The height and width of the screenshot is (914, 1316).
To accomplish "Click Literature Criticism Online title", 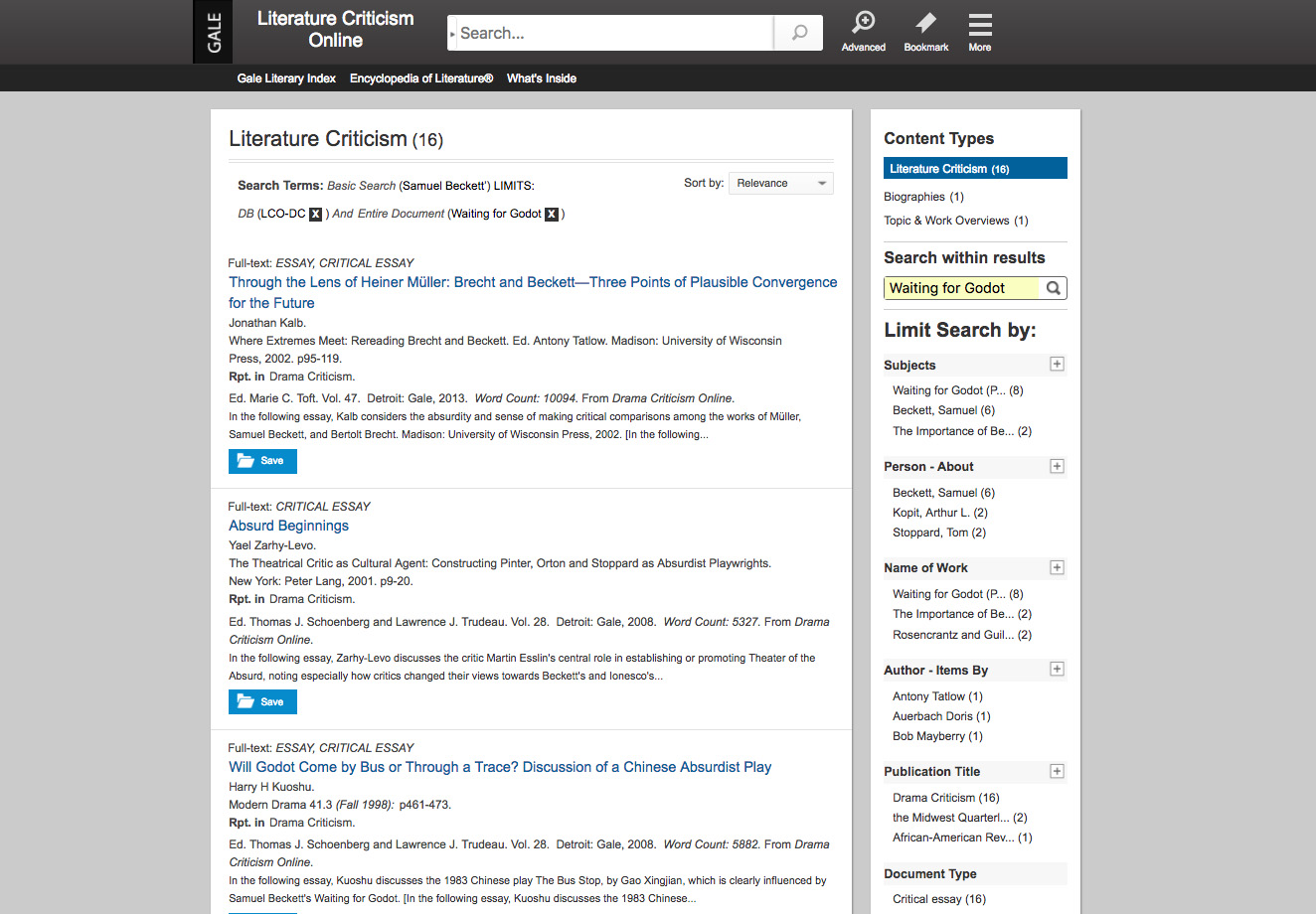I will (335, 30).
